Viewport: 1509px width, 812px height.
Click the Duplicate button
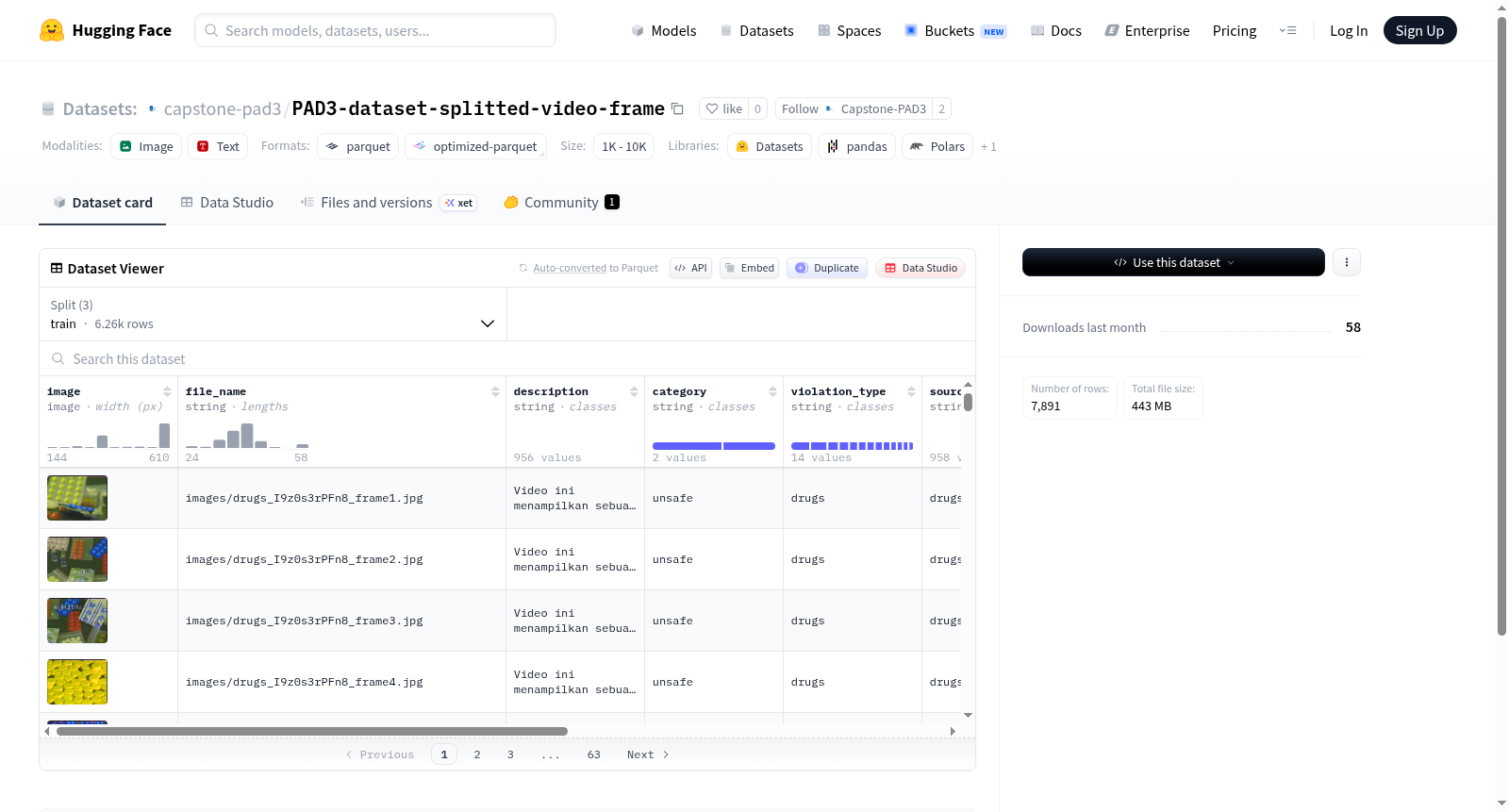pos(827,268)
